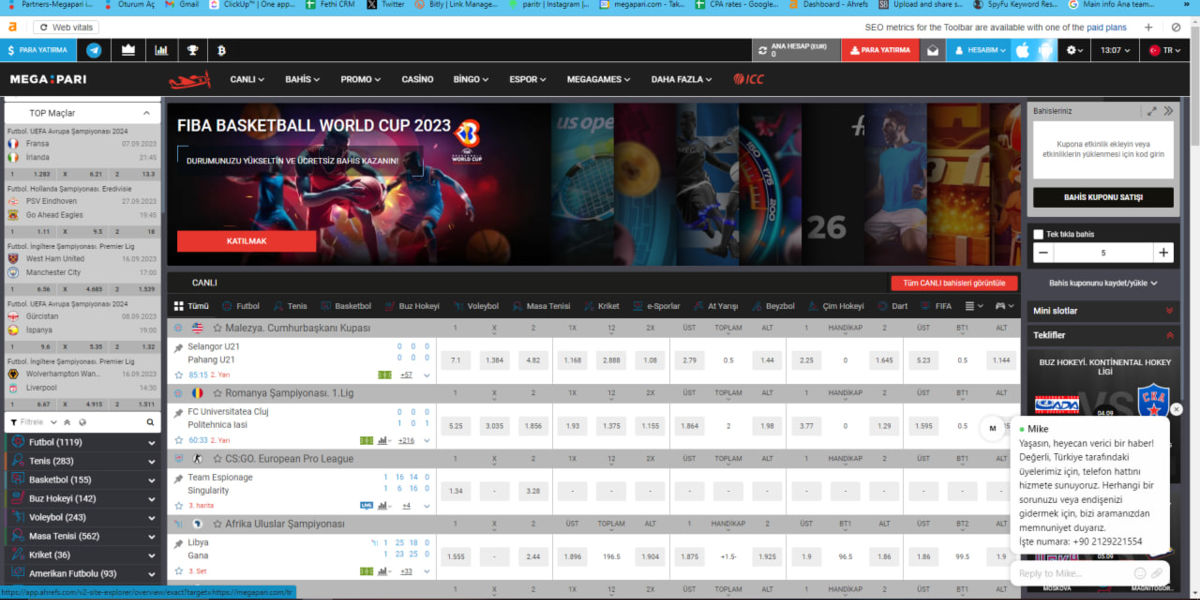Click the Reply to Mike input field
The width and height of the screenshot is (1200, 600).
pos(1070,573)
